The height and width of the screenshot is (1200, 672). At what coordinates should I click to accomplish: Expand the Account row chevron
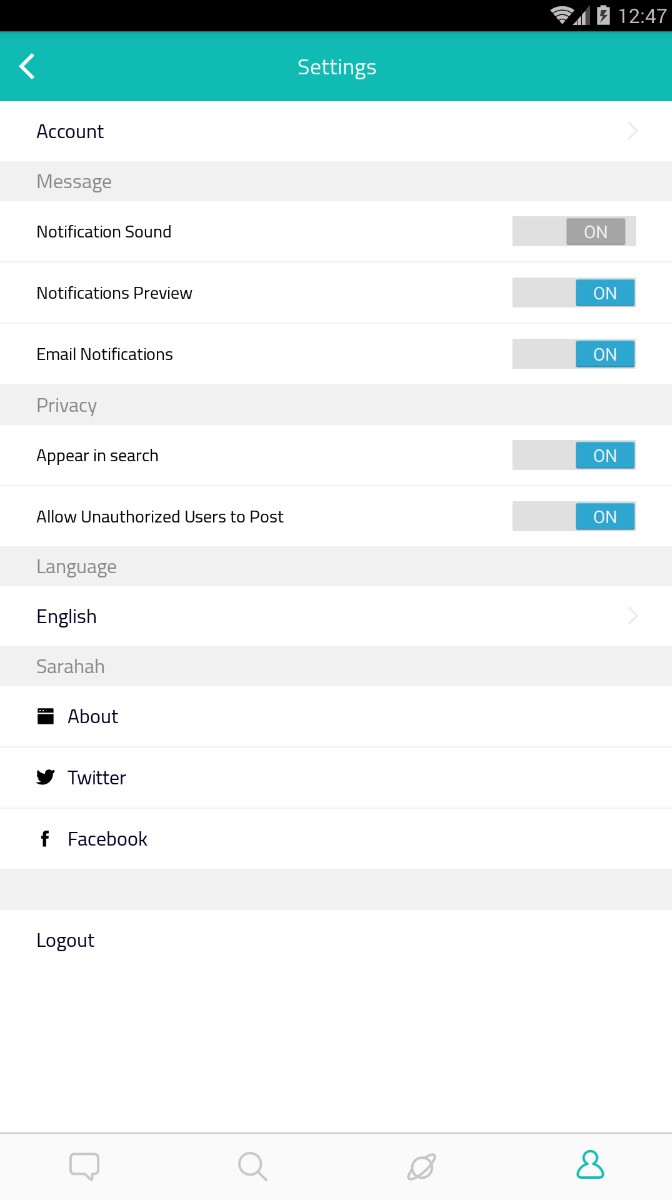(632, 131)
